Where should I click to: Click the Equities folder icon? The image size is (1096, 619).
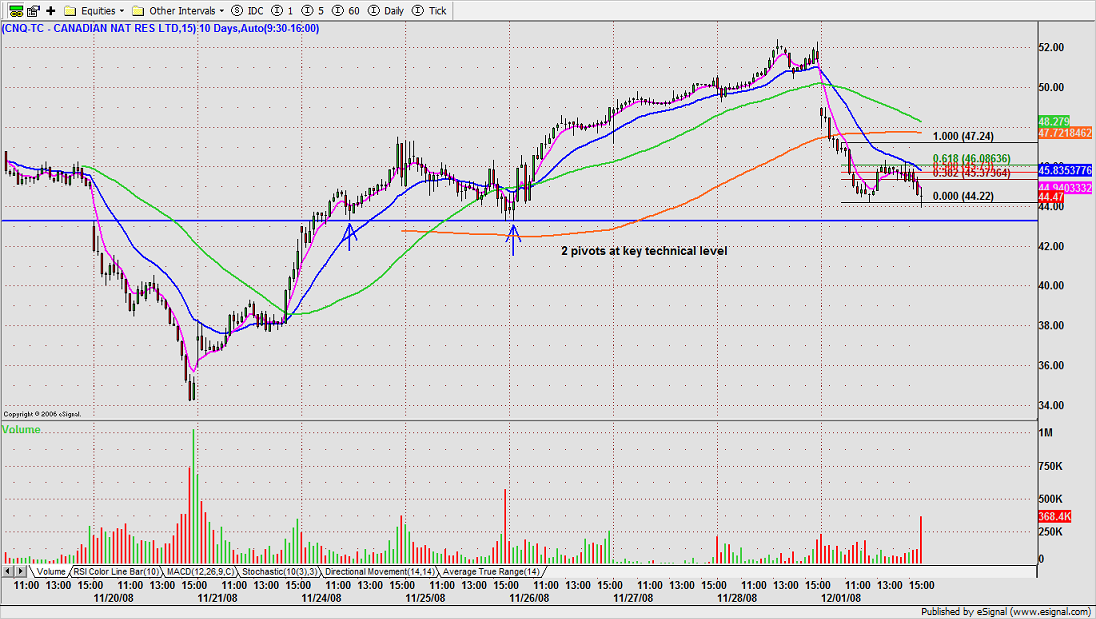70,10
